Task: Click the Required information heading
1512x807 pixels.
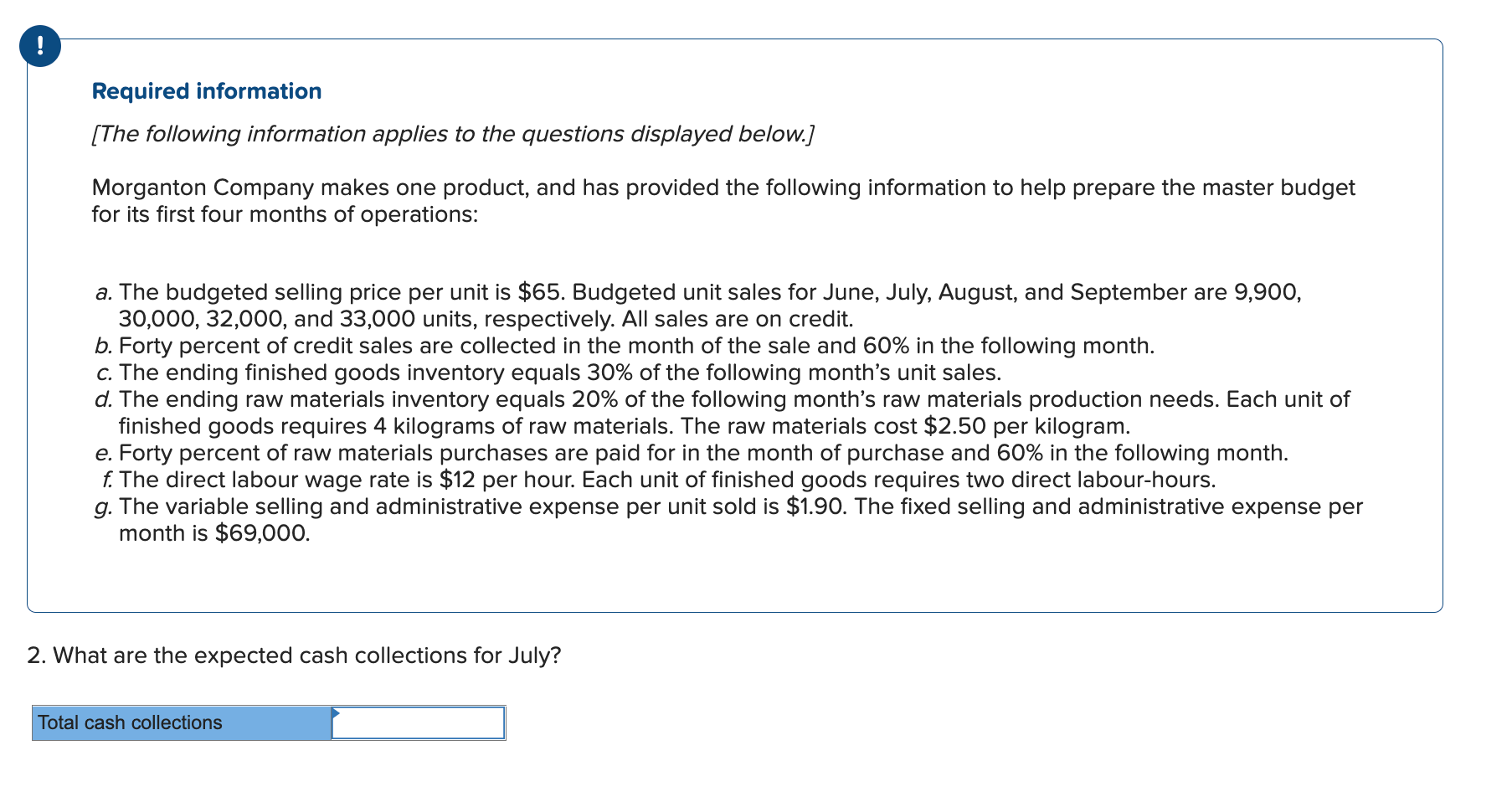Action: pyautogui.click(x=207, y=91)
